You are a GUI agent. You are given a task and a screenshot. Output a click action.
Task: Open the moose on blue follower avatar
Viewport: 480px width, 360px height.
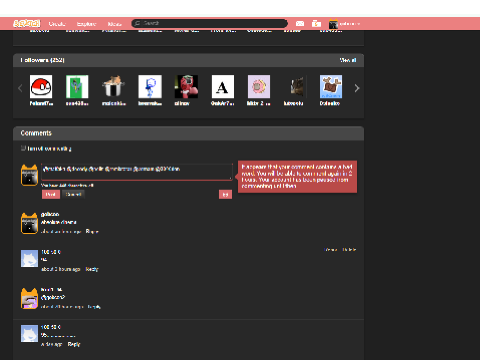pyautogui.click(x=331, y=86)
